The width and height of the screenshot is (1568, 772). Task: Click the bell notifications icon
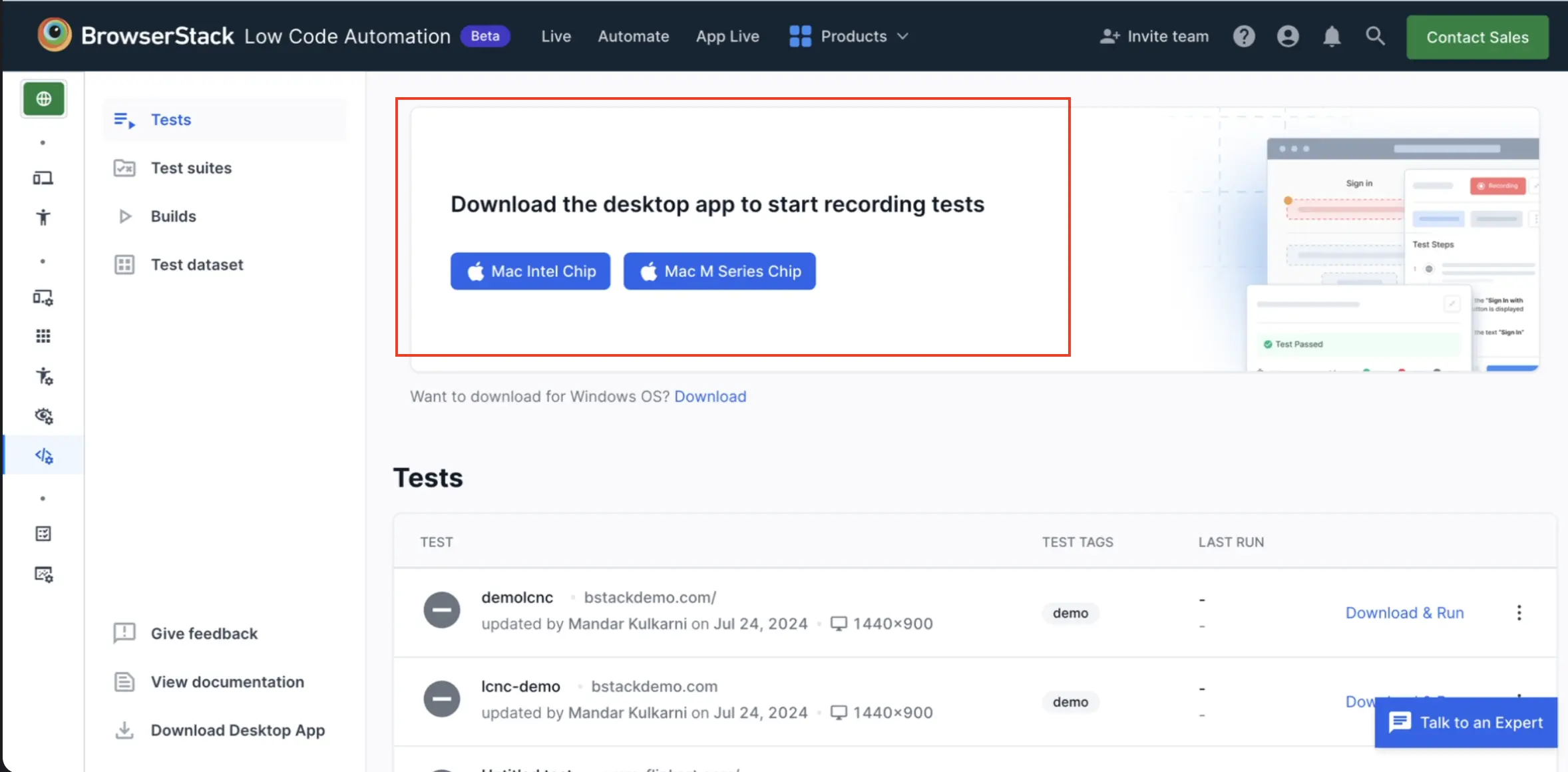[x=1331, y=37]
